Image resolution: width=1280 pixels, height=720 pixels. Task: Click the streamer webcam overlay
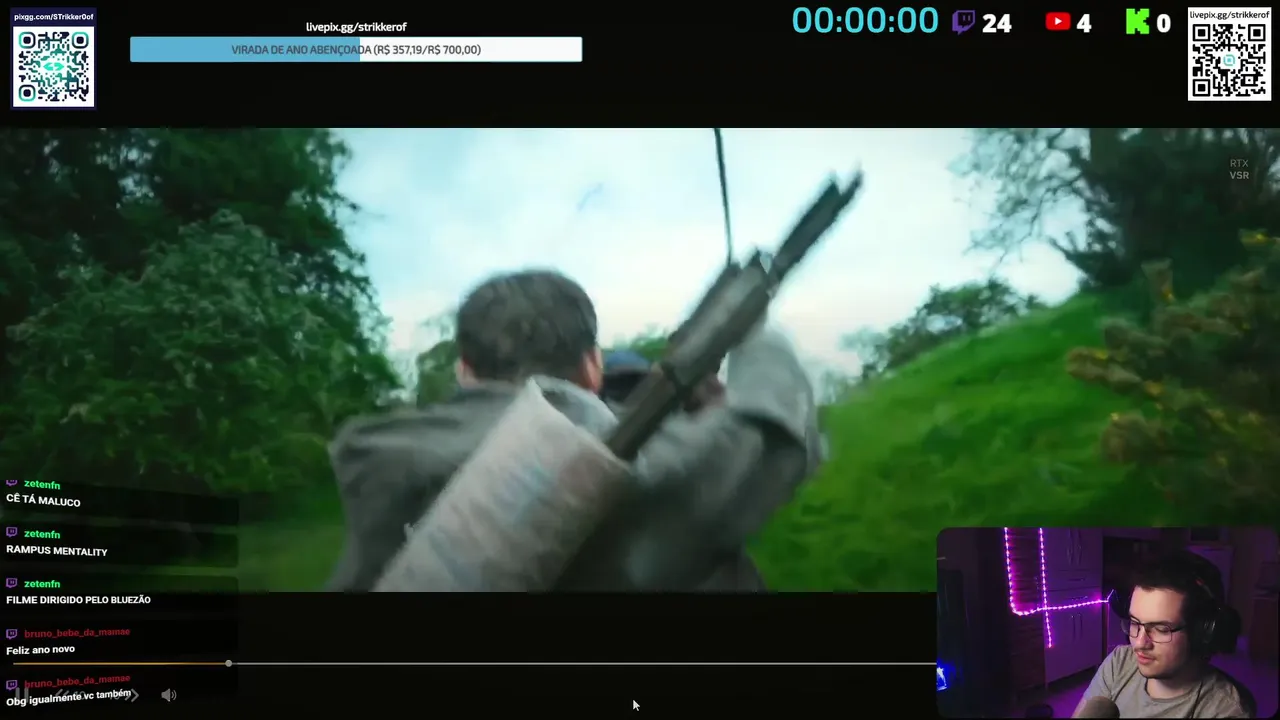click(1108, 623)
